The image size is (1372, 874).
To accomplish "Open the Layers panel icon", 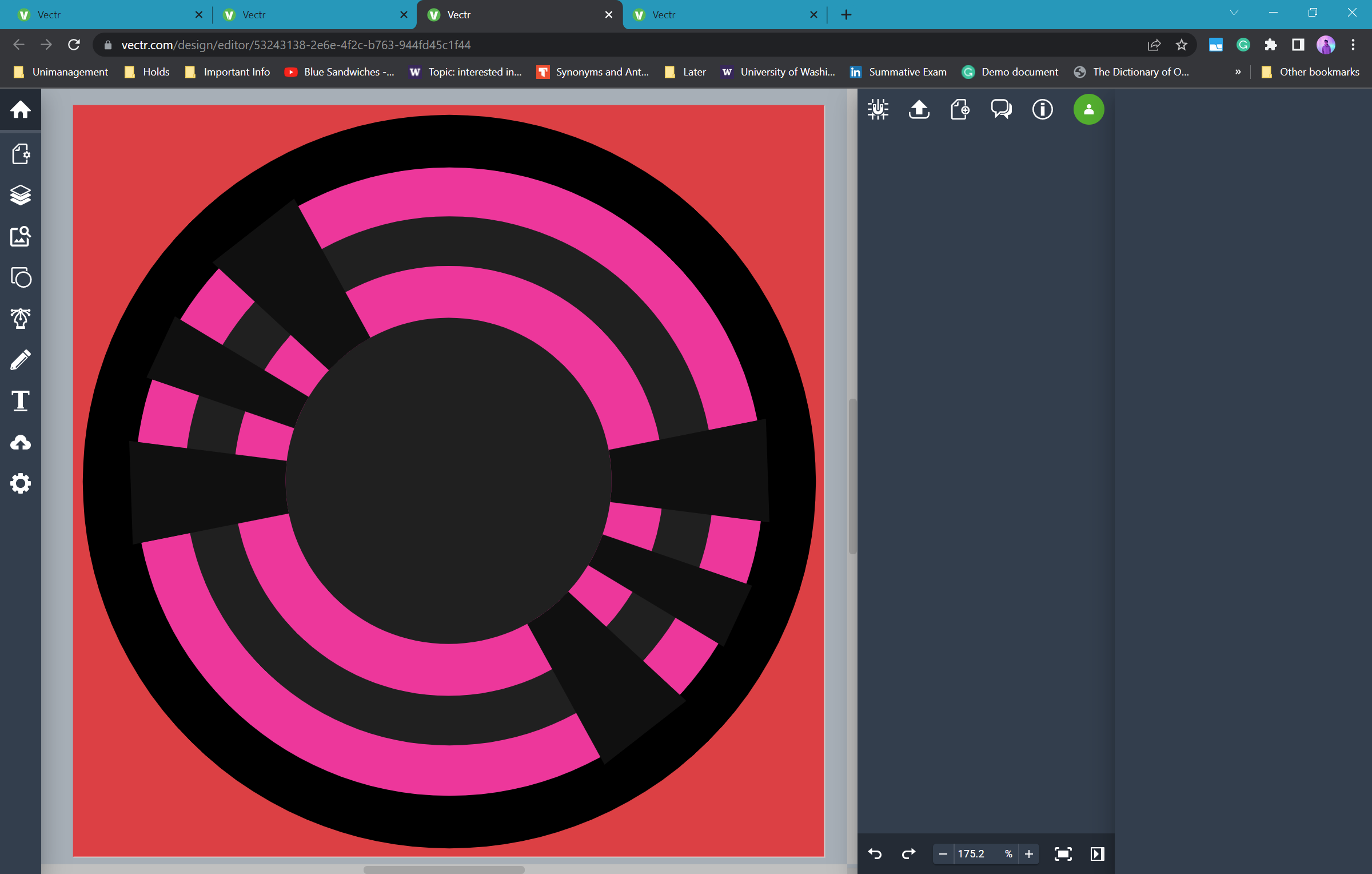I will 21,194.
